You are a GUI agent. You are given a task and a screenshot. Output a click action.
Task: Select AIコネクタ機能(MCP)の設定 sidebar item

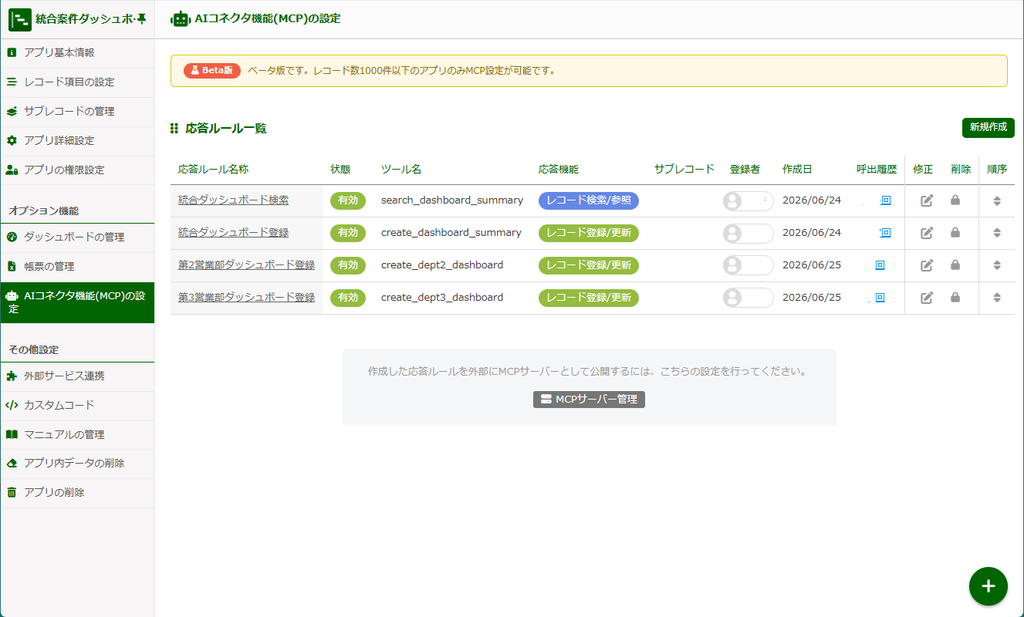coord(78,302)
